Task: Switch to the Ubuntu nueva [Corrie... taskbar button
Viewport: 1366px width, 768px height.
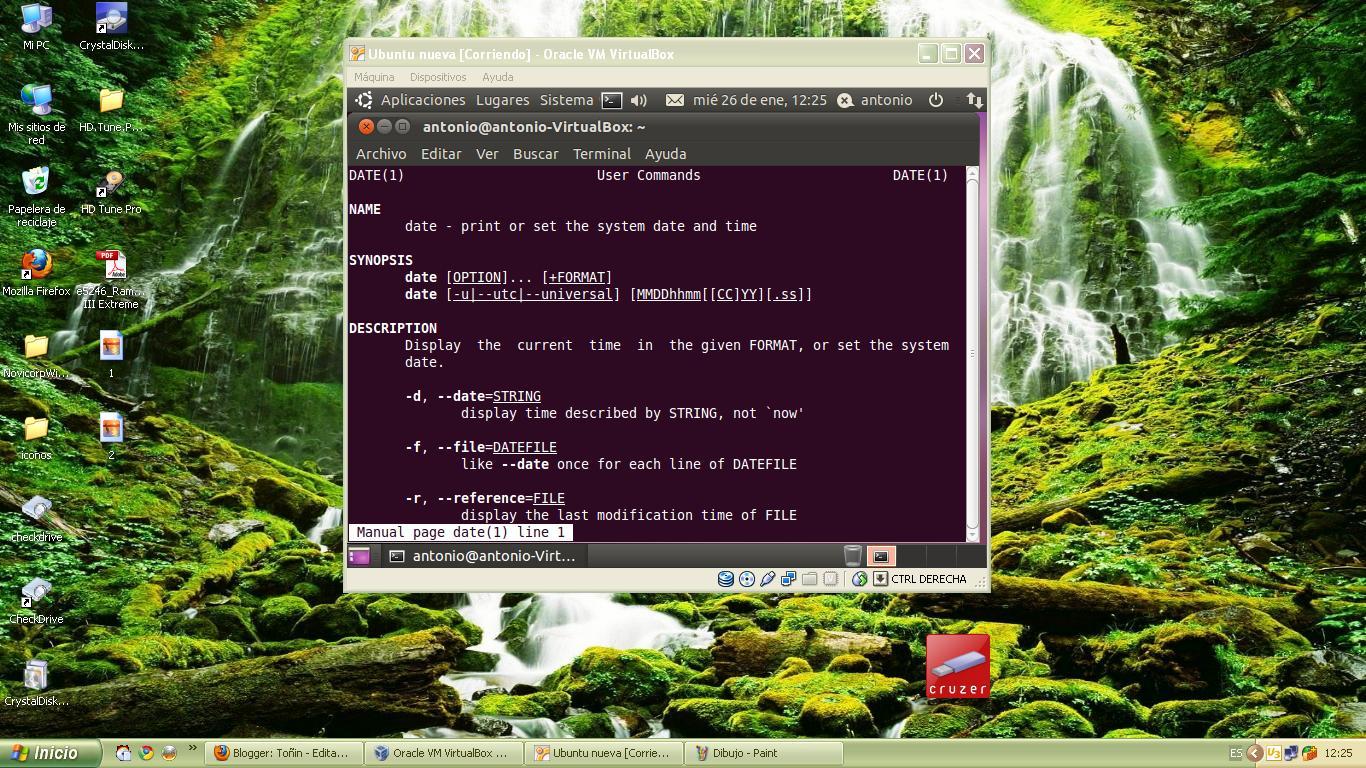Action: click(x=605, y=753)
